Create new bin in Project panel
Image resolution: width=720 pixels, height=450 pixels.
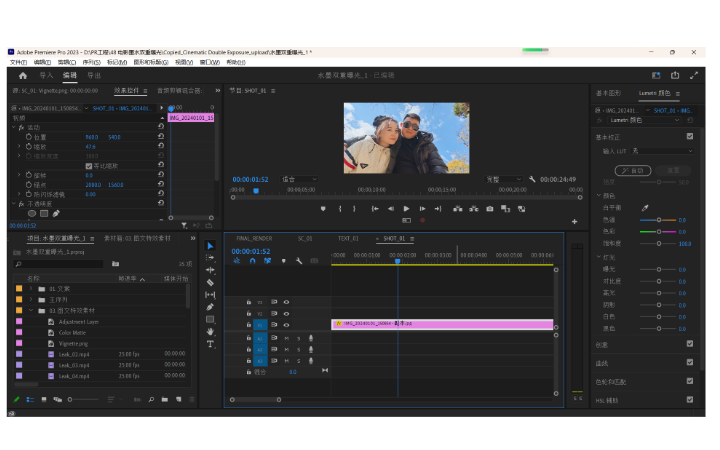164,399
